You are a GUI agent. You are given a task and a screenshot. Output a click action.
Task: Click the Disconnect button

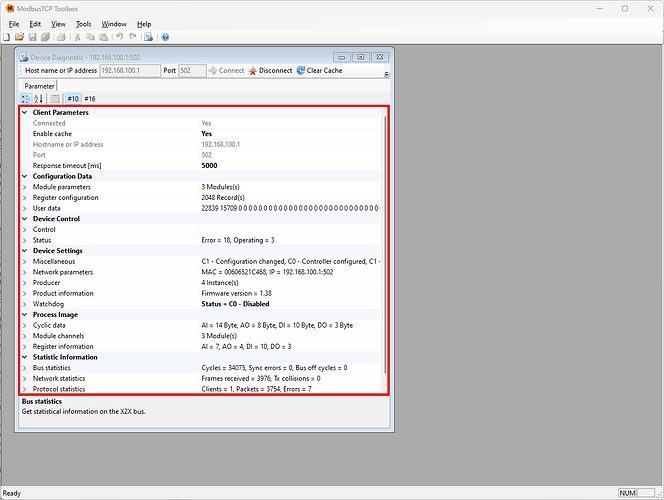[x=271, y=71]
